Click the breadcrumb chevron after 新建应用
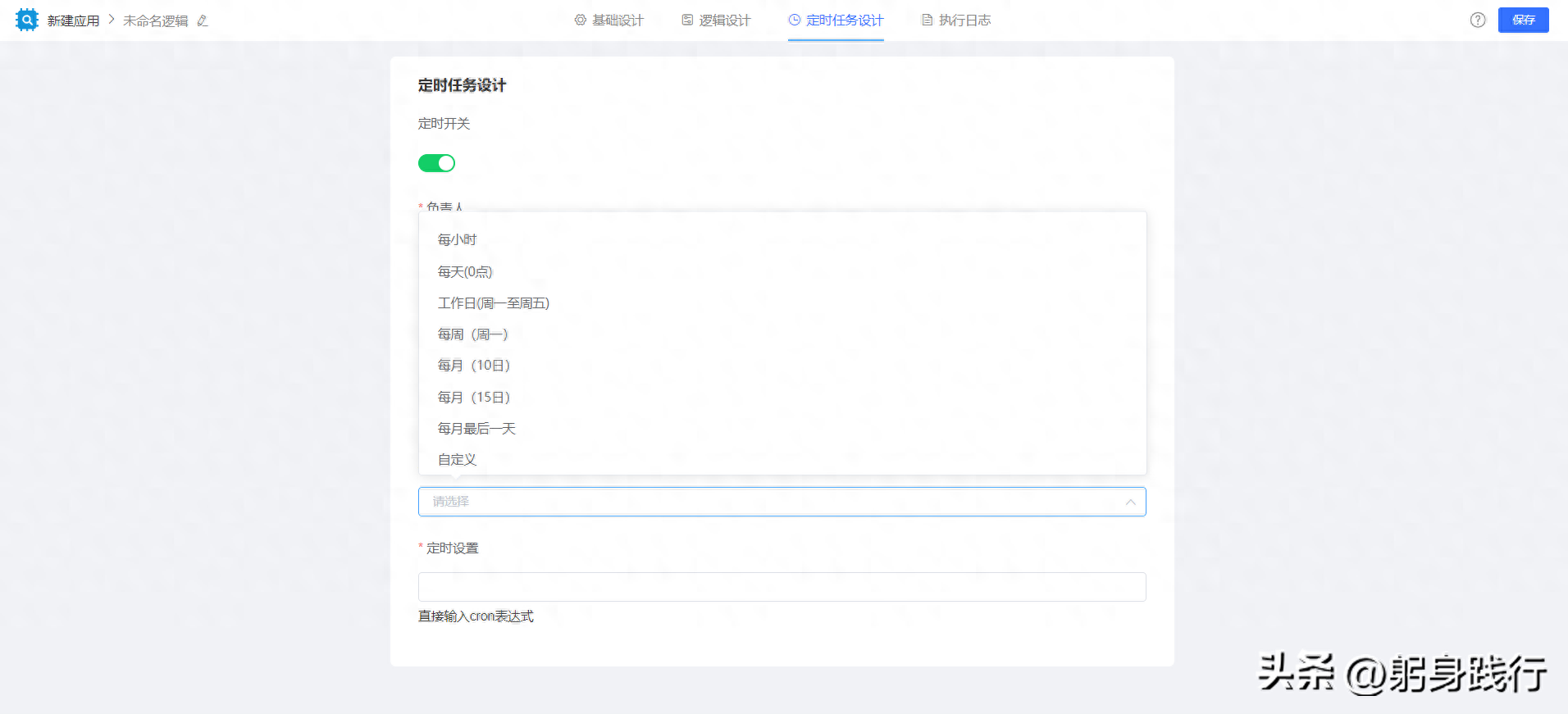 (x=112, y=20)
